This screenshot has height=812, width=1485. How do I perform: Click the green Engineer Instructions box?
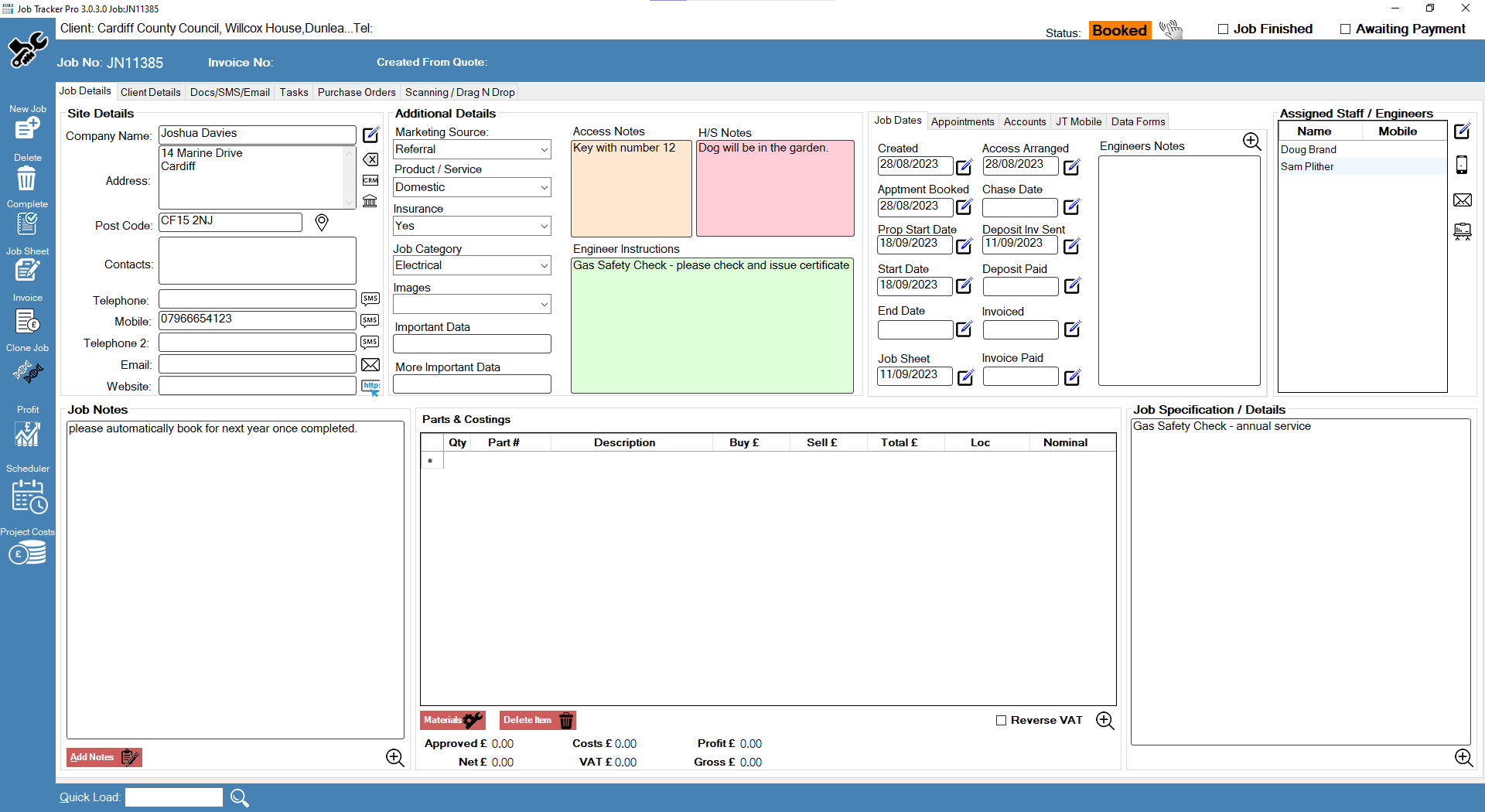pos(712,326)
